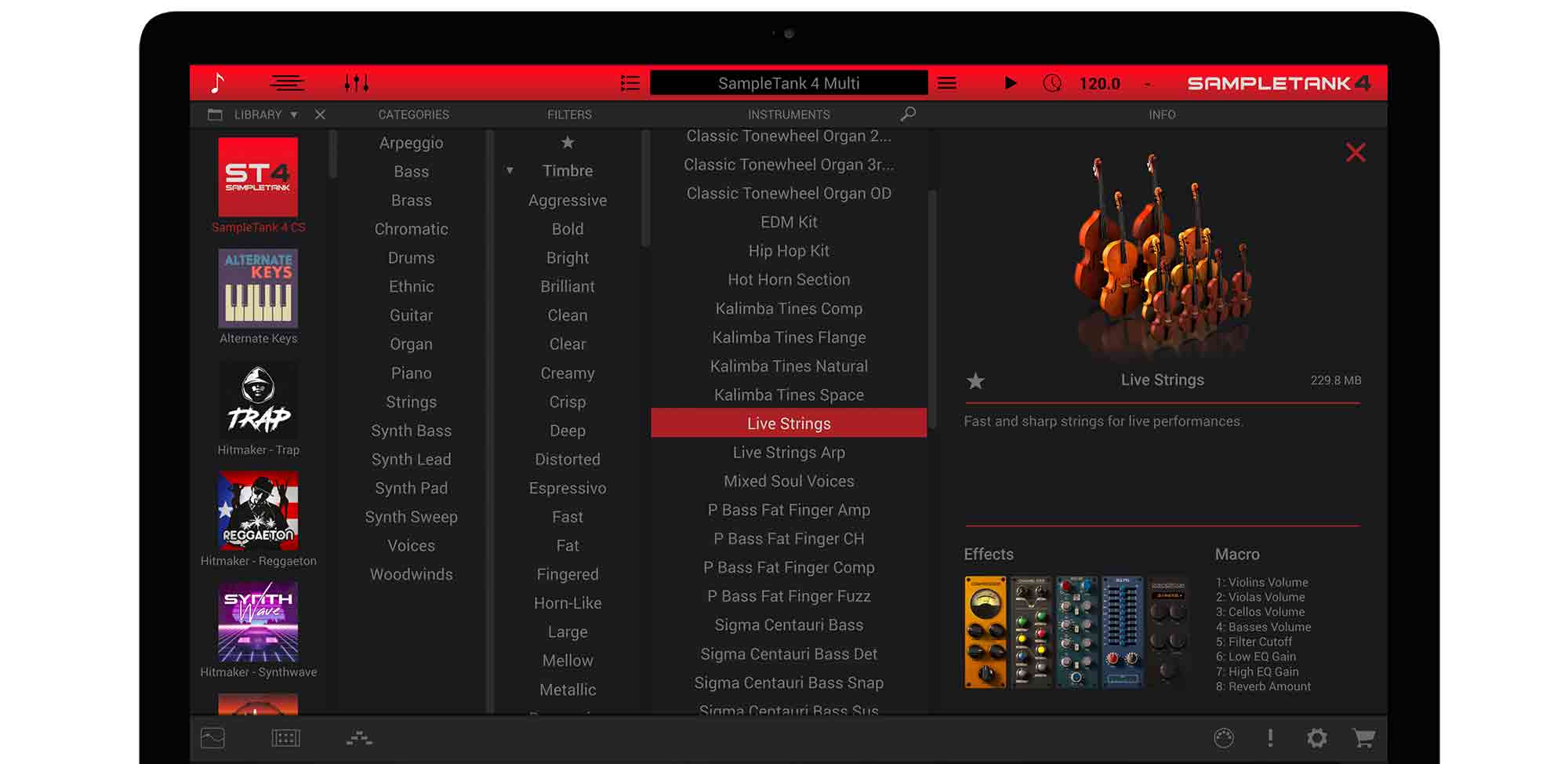Open the Mixer faders icon

pyautogui.click(x=357, y=82)
